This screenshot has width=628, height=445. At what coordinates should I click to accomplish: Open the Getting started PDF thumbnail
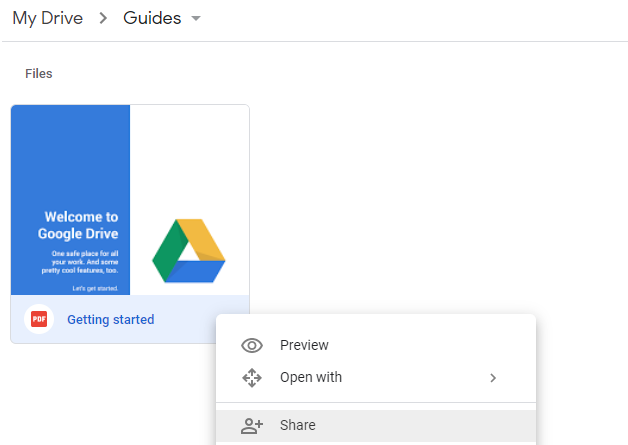pos(130,200)
